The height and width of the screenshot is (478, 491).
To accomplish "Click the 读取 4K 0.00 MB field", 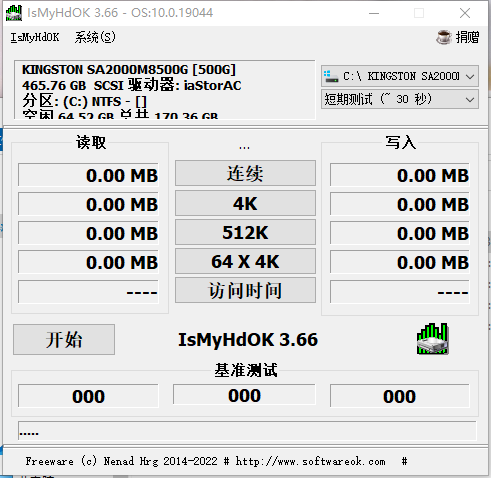I will [x=88, y=203].
